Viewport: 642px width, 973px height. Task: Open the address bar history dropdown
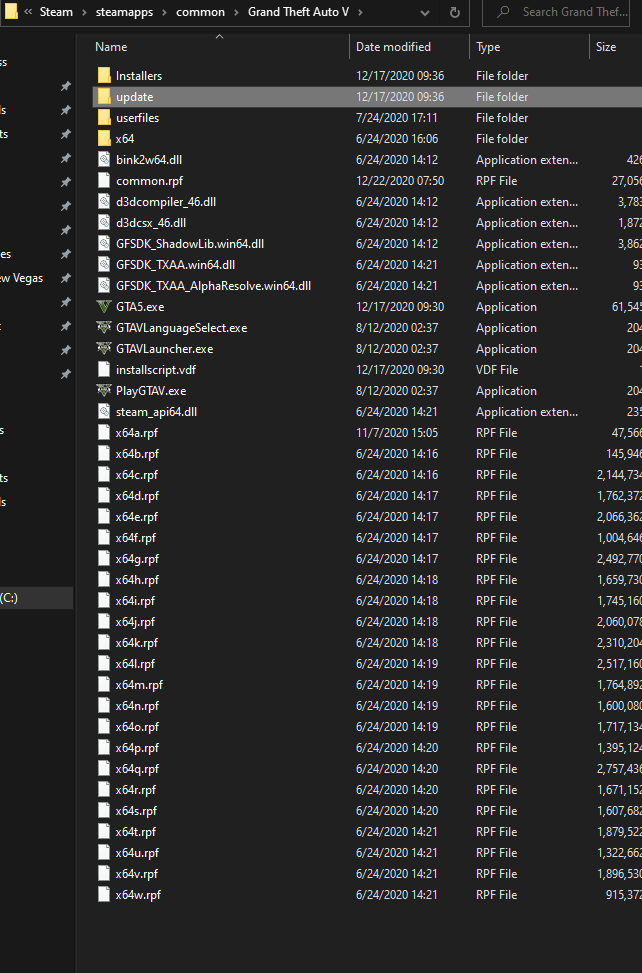click(x=425, y=12)
